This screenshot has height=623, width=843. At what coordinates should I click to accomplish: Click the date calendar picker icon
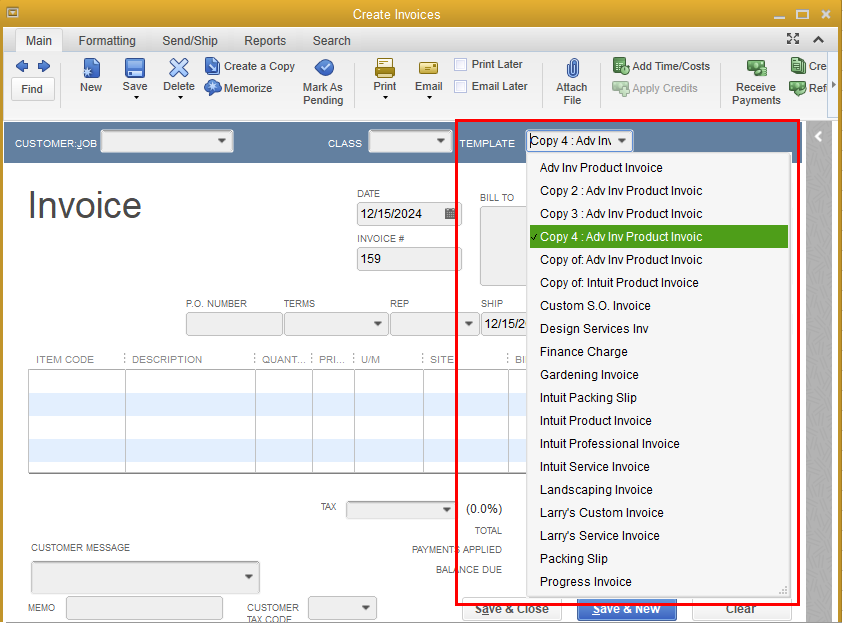click(450, 214)
